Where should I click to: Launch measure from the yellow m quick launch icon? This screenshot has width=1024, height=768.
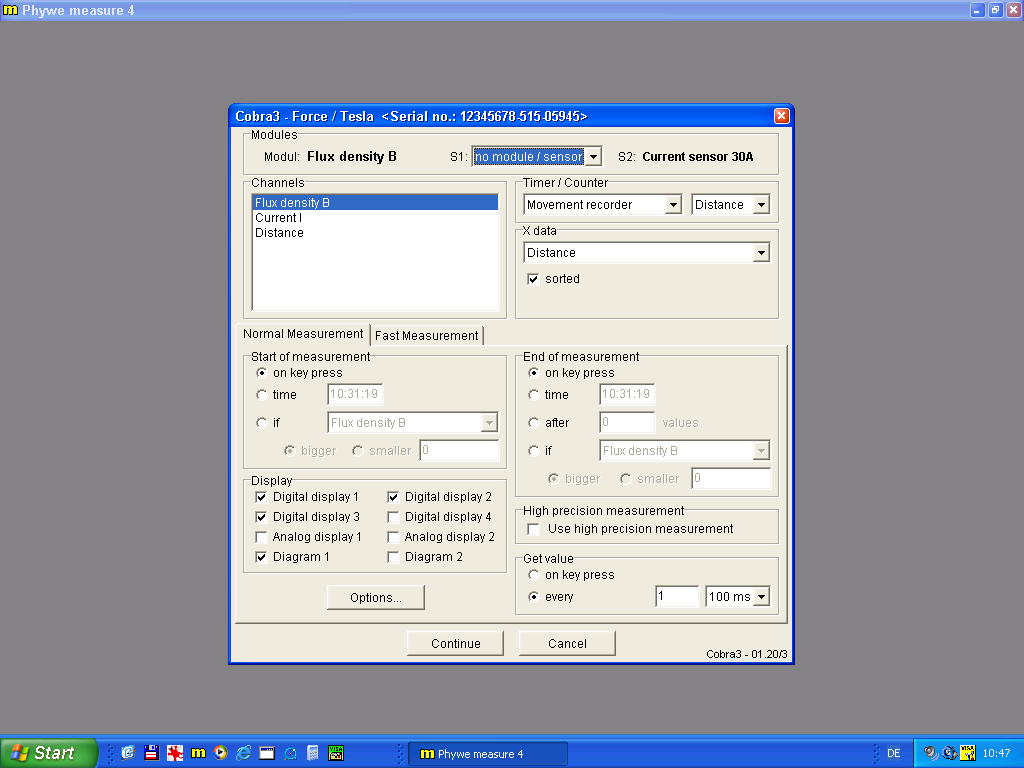198,753
